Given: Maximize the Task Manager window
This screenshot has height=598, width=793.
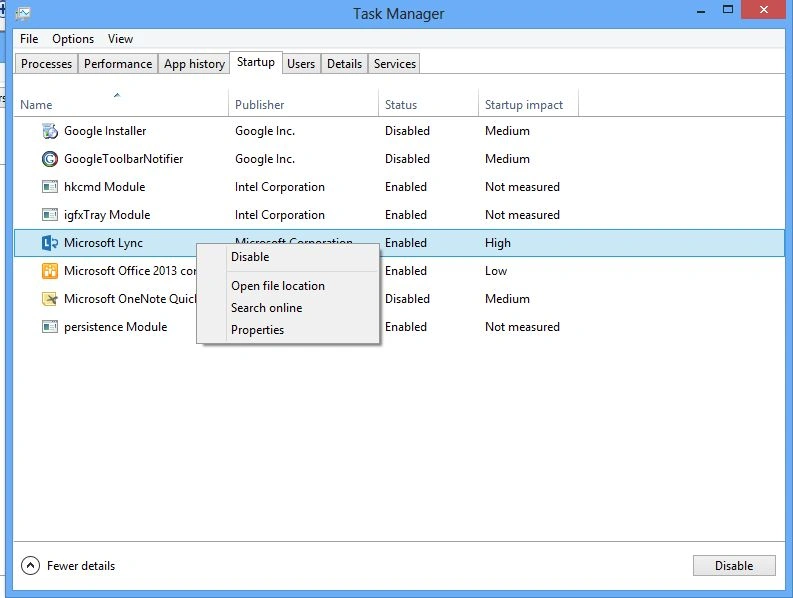Looking at the screenshot, I should point(728,10).
